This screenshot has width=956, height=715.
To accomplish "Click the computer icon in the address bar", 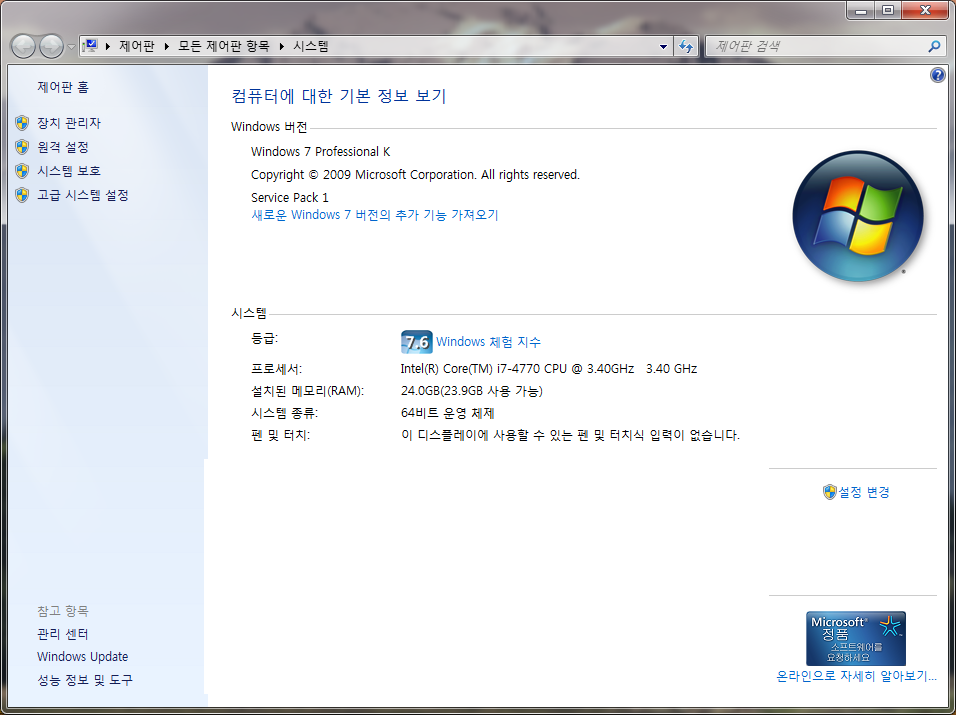I will 91,46.
